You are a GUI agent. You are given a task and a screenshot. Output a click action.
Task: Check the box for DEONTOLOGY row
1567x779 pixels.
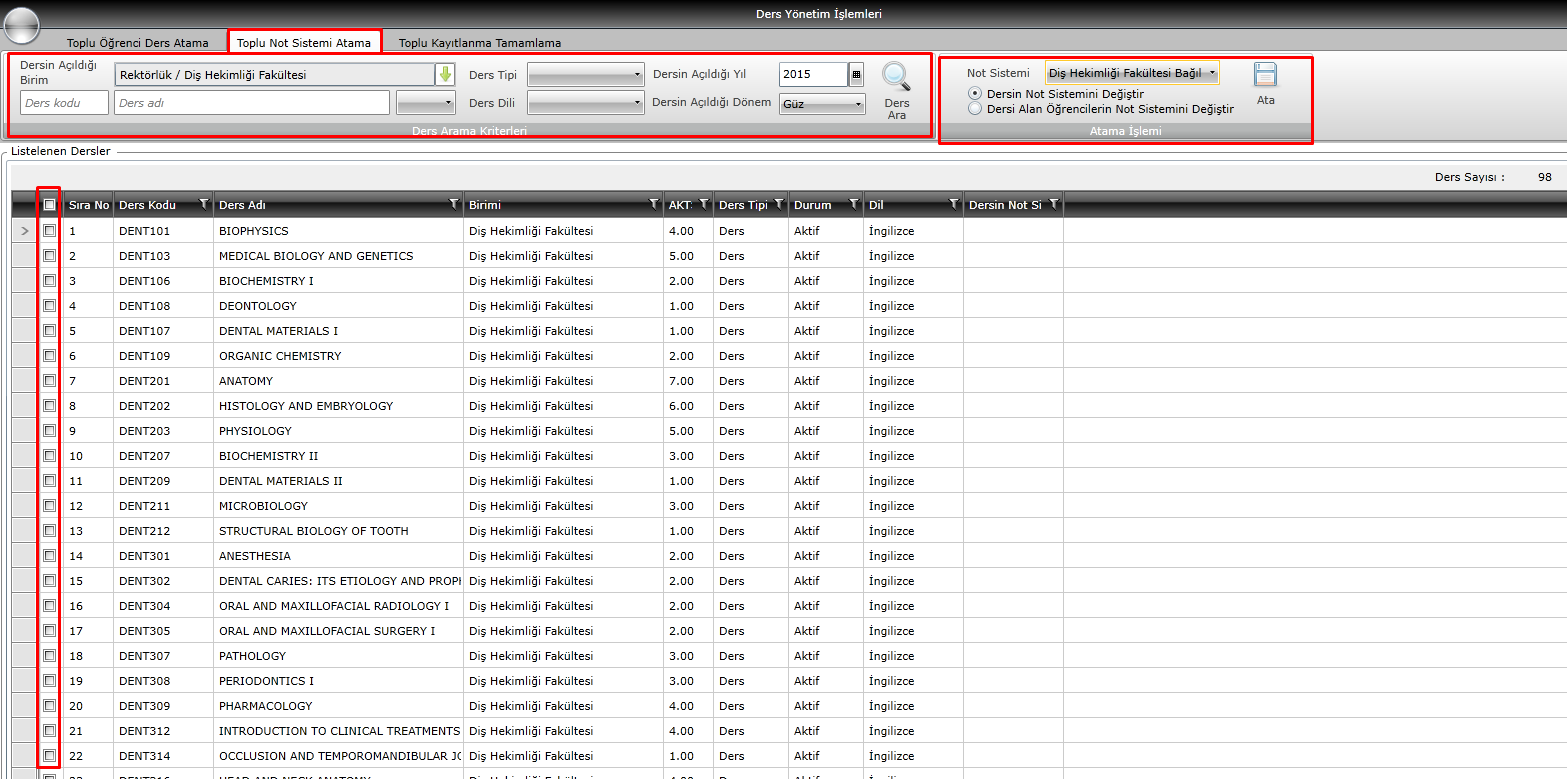point(49,305)
